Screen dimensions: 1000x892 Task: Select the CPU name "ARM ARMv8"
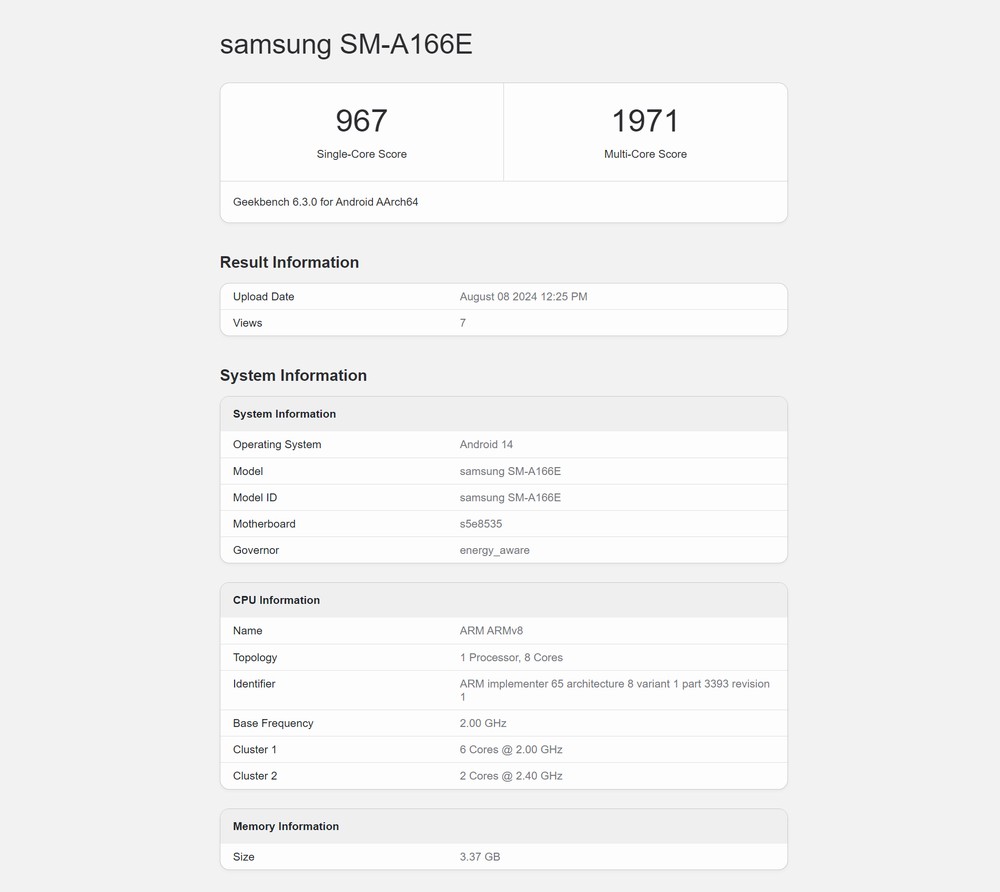point(491,631)
